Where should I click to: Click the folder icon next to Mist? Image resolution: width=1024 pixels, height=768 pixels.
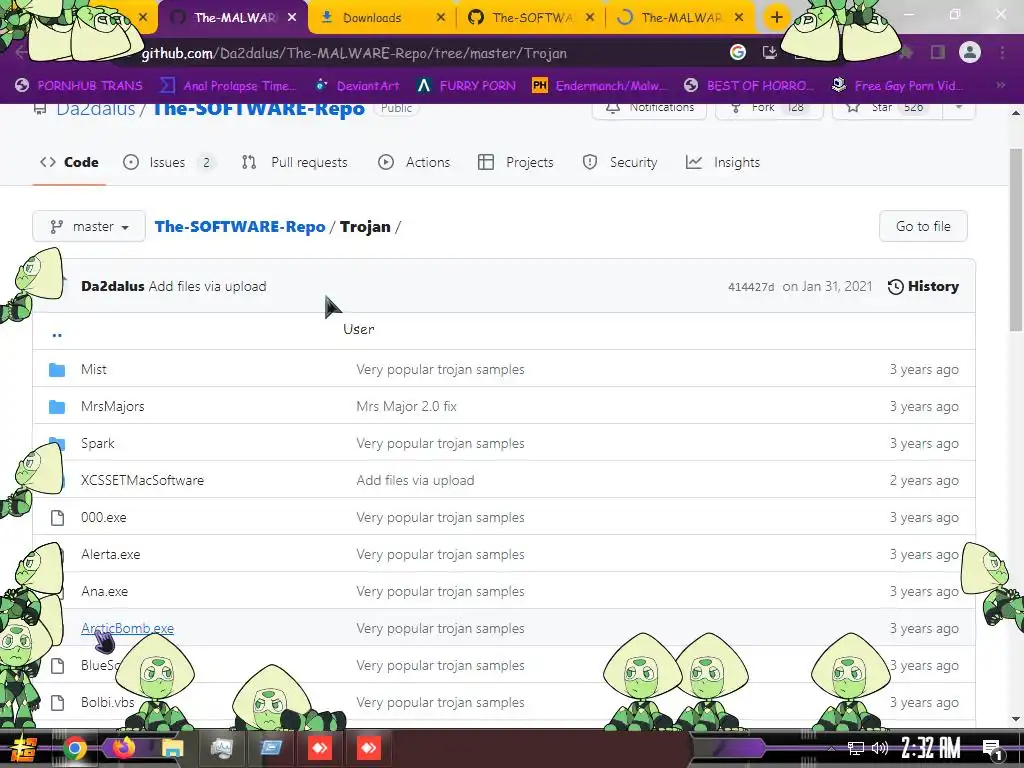coord(57,370)
